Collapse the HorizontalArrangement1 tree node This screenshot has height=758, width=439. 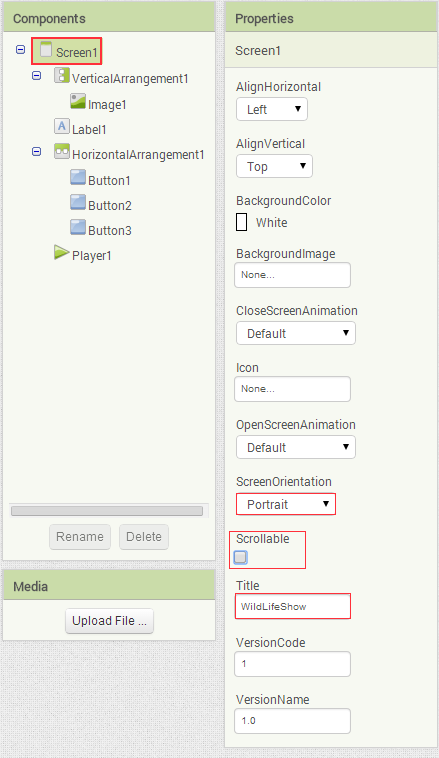tap(36, 151)
